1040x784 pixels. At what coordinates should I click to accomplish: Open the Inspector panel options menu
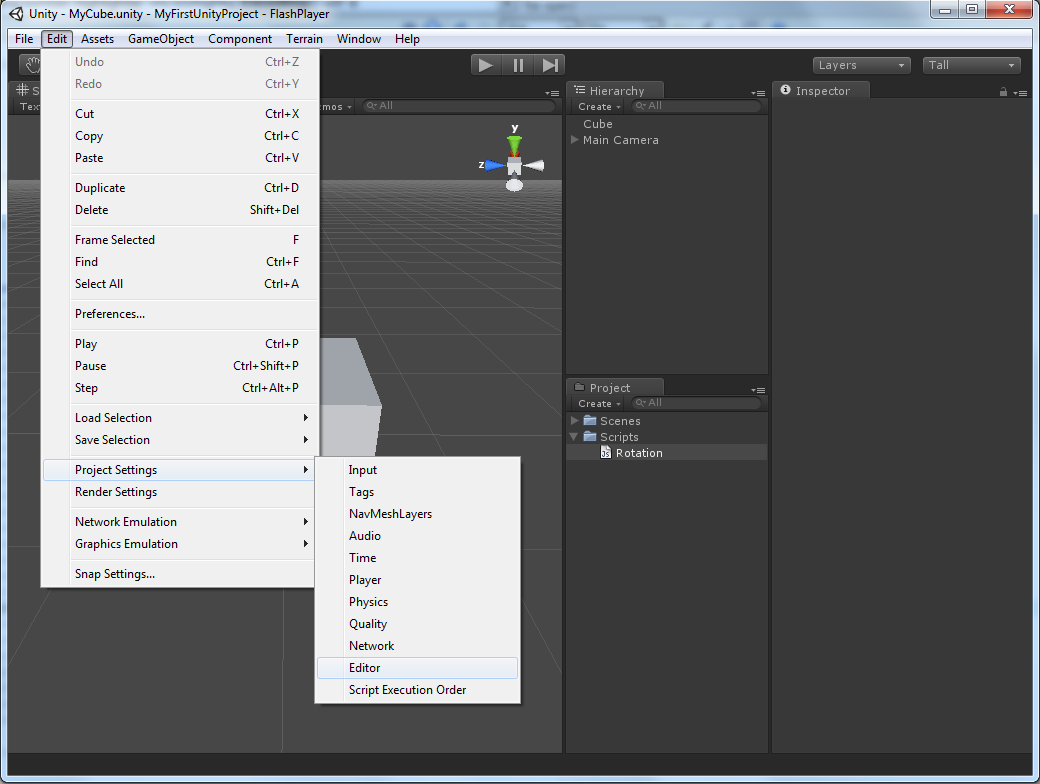[x=1021, y=93]
